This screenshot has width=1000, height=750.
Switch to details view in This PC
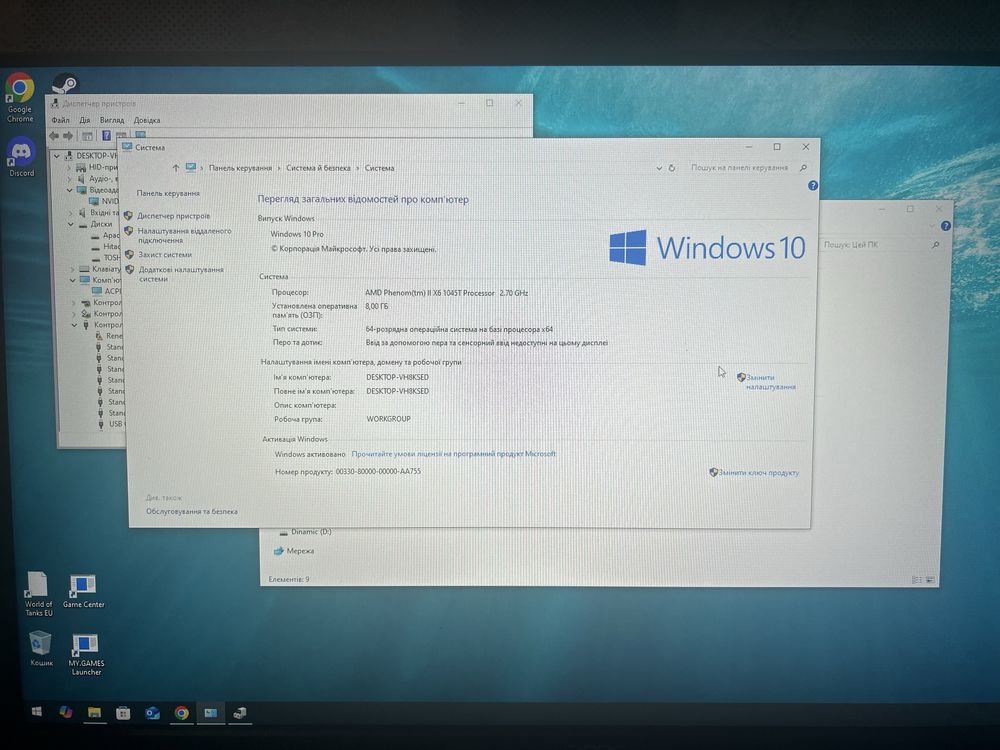point(916,580)
